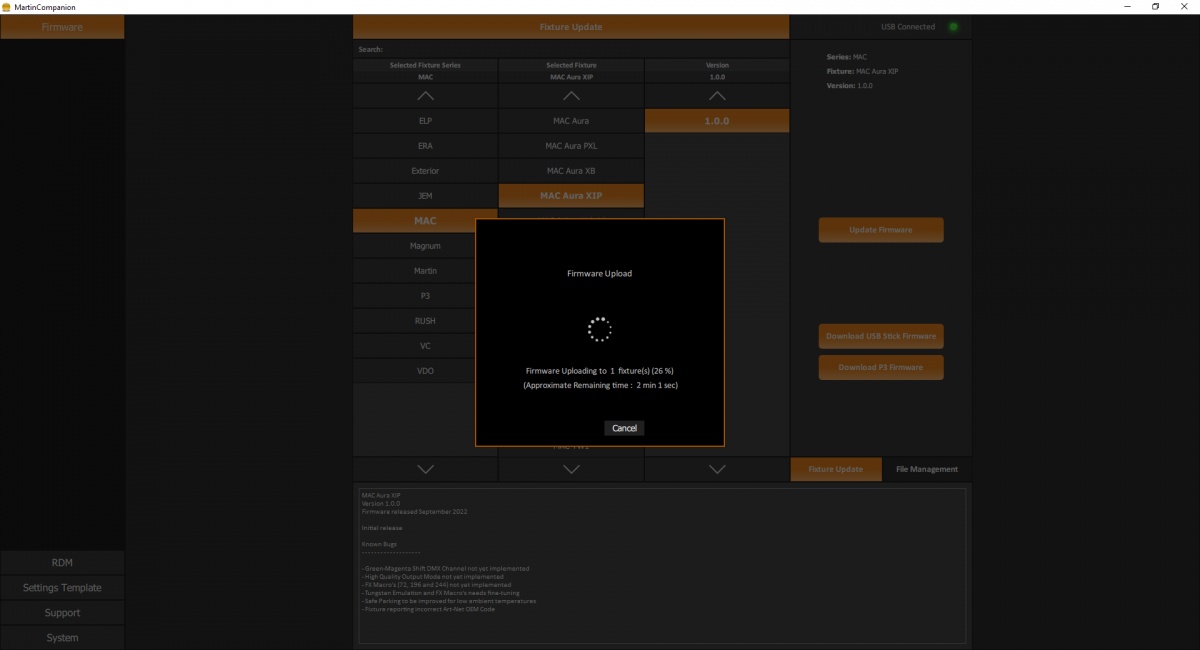Click the 'Green-Magenta Shift DMX Channel' bug line

446,568
